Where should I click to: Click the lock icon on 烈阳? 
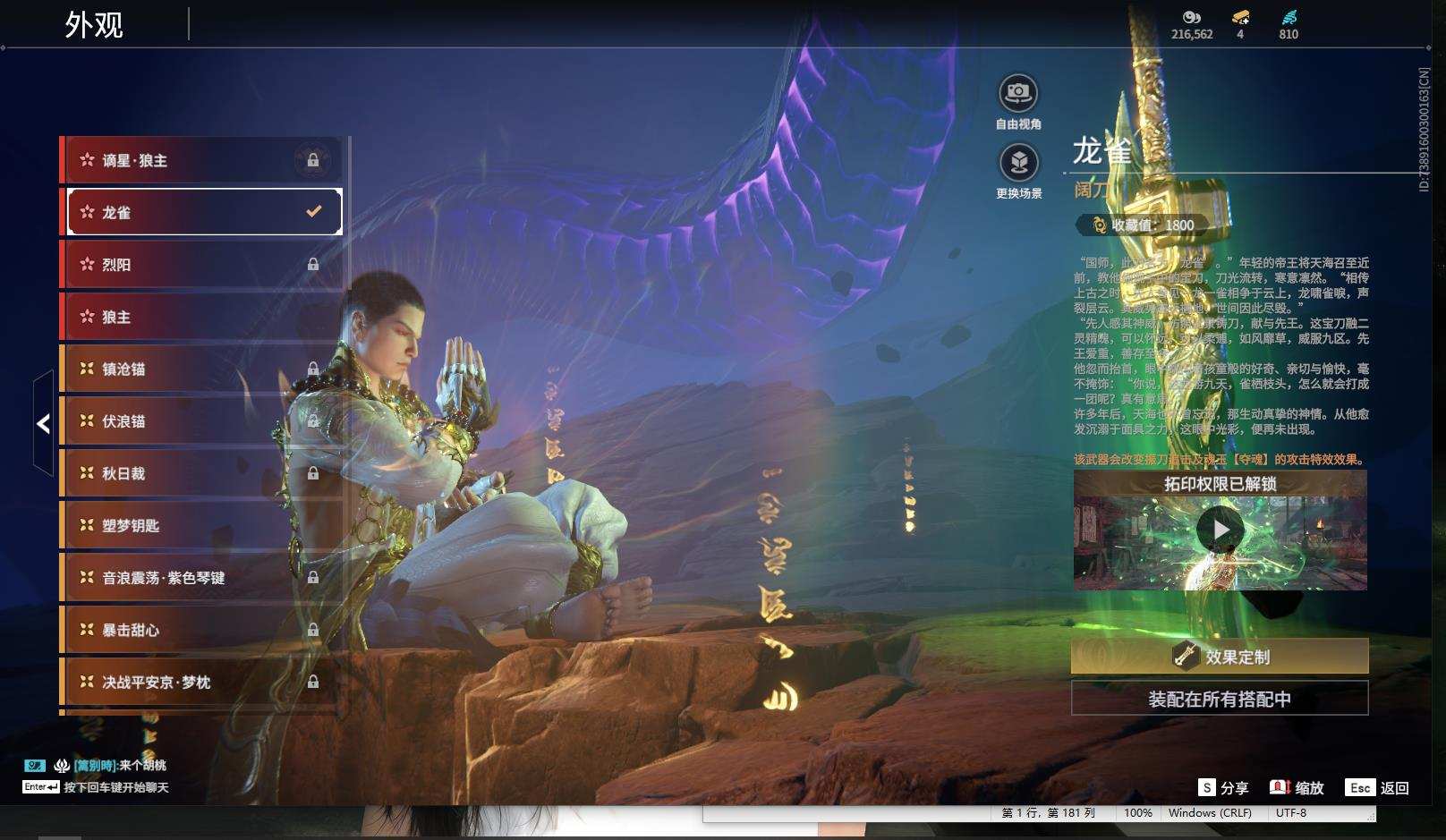click(313, 265)
